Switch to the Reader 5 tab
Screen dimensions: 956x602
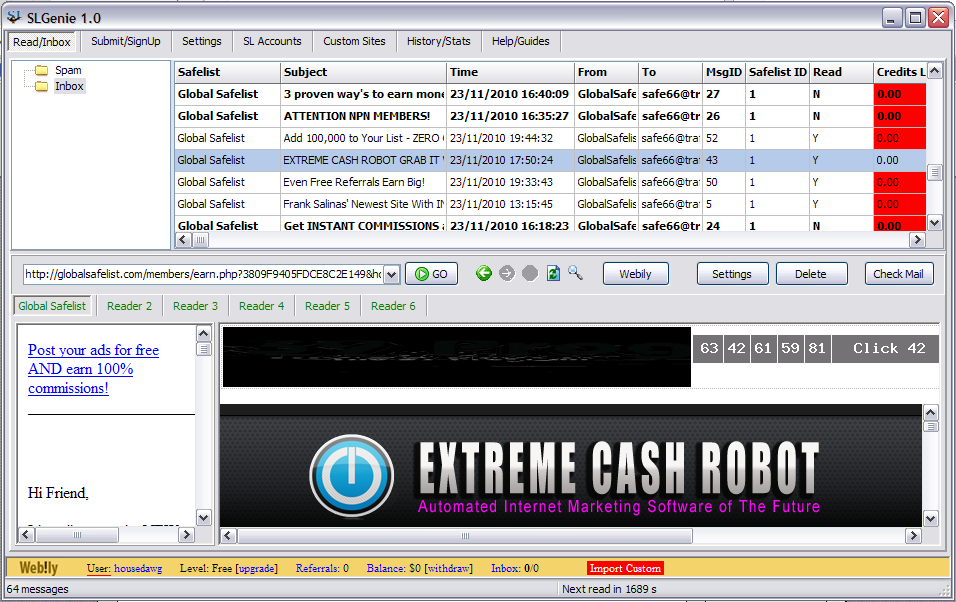[x=327, y=306]
